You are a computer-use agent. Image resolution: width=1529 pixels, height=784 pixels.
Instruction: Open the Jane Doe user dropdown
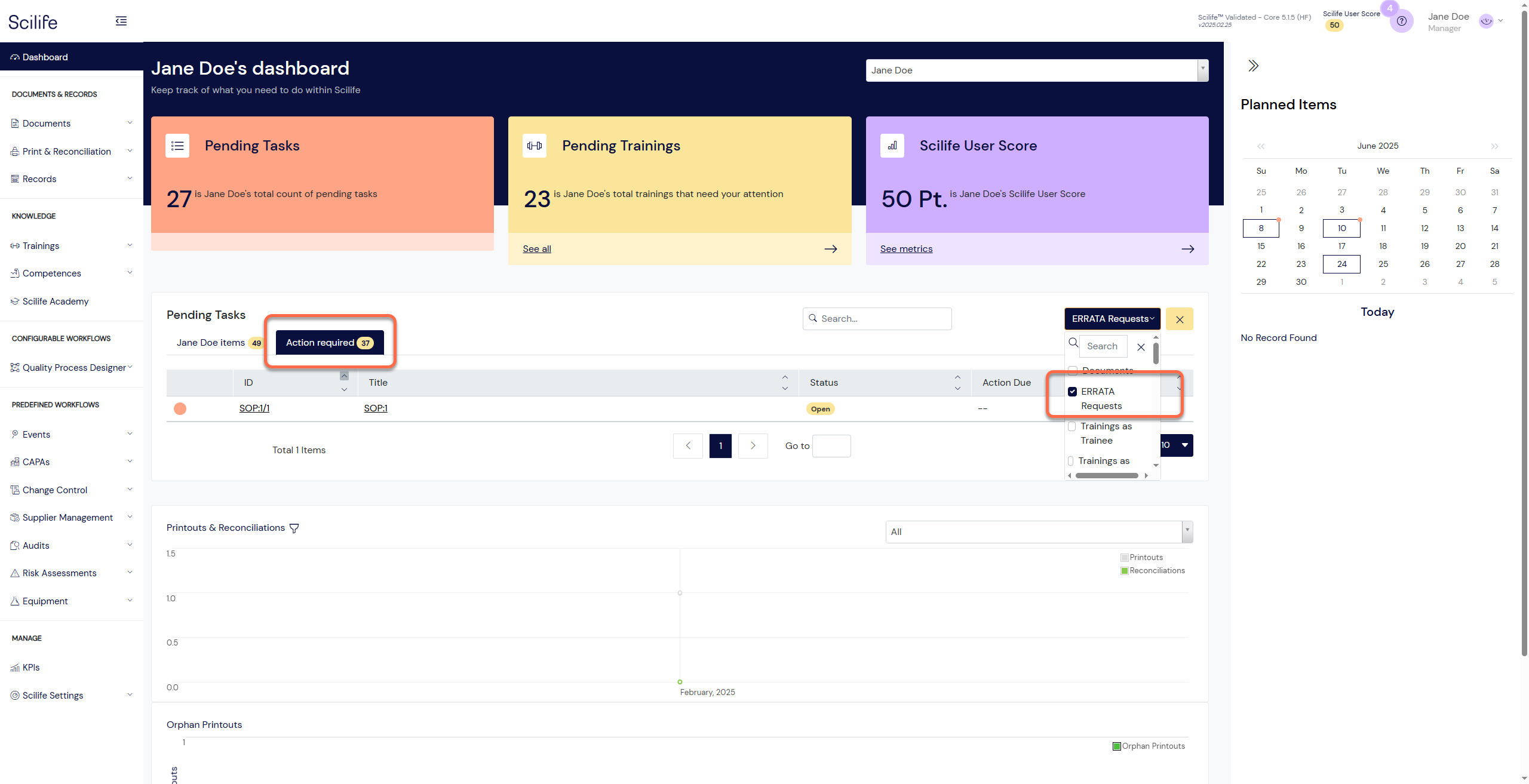click(x=1037, y=70)
